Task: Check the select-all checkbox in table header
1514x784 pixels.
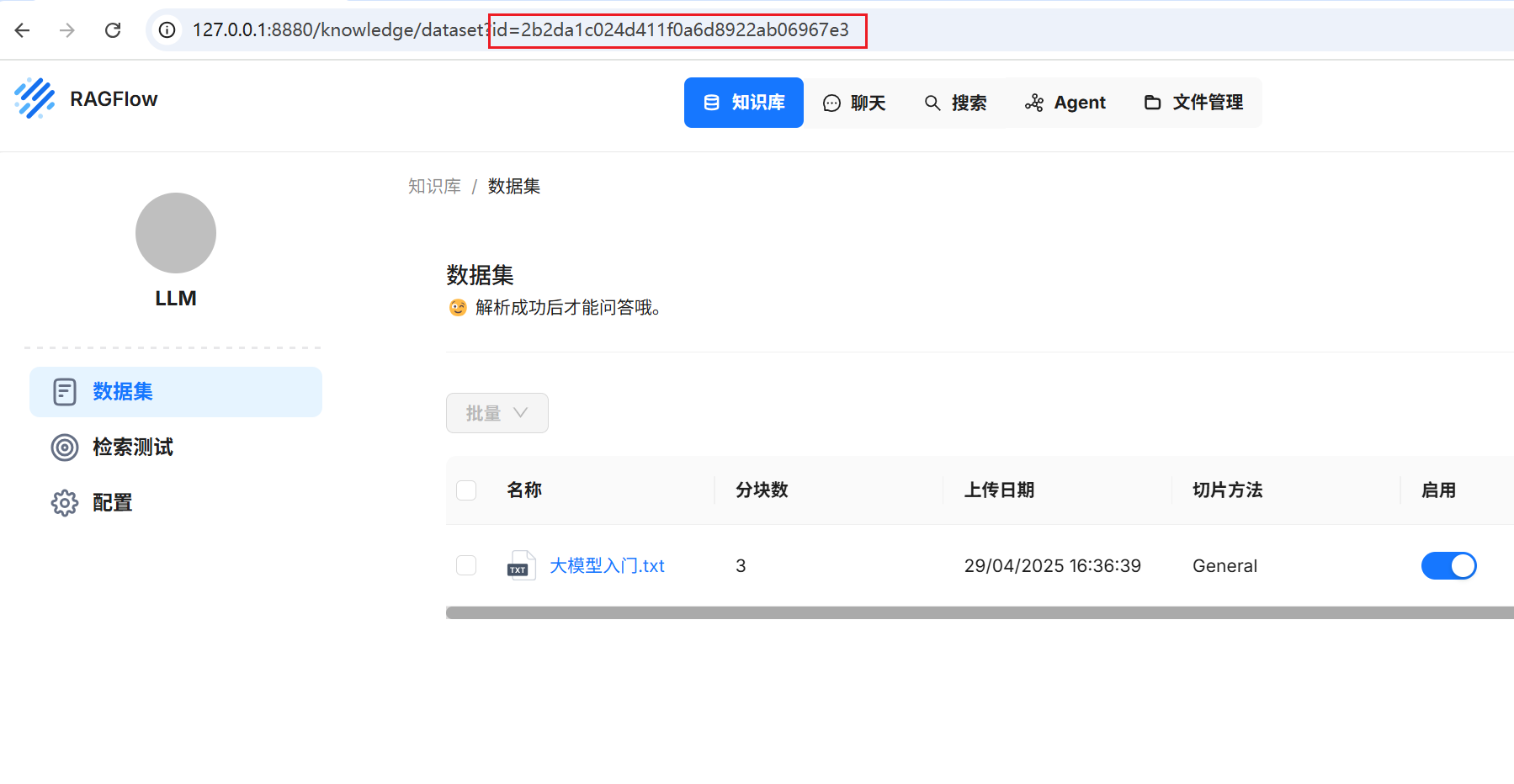Action: 466,490
